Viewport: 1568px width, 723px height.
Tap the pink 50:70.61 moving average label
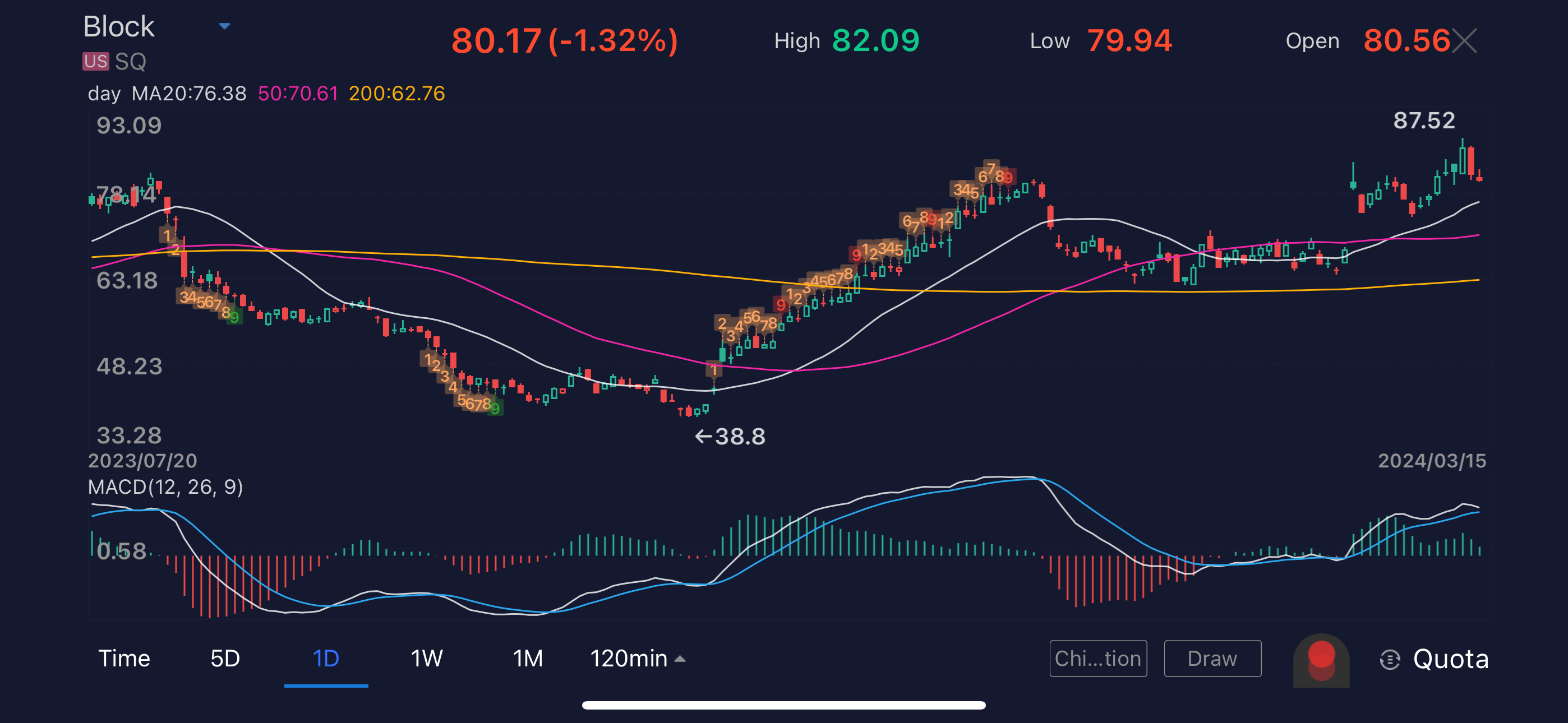[x=298, y=94]
